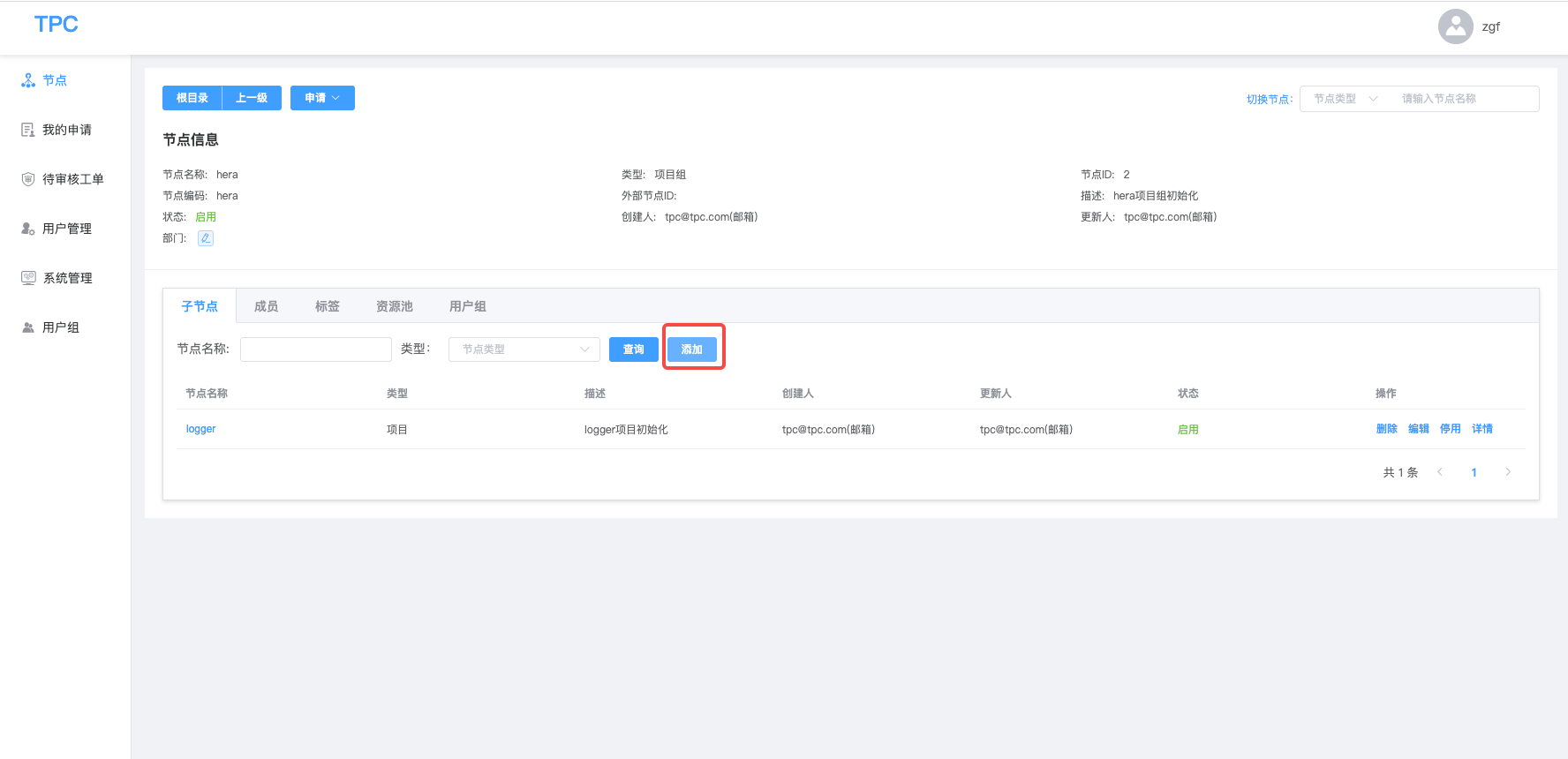Click the 系统管理 monitor icon

pyautogui.click(x=28, y=278)
